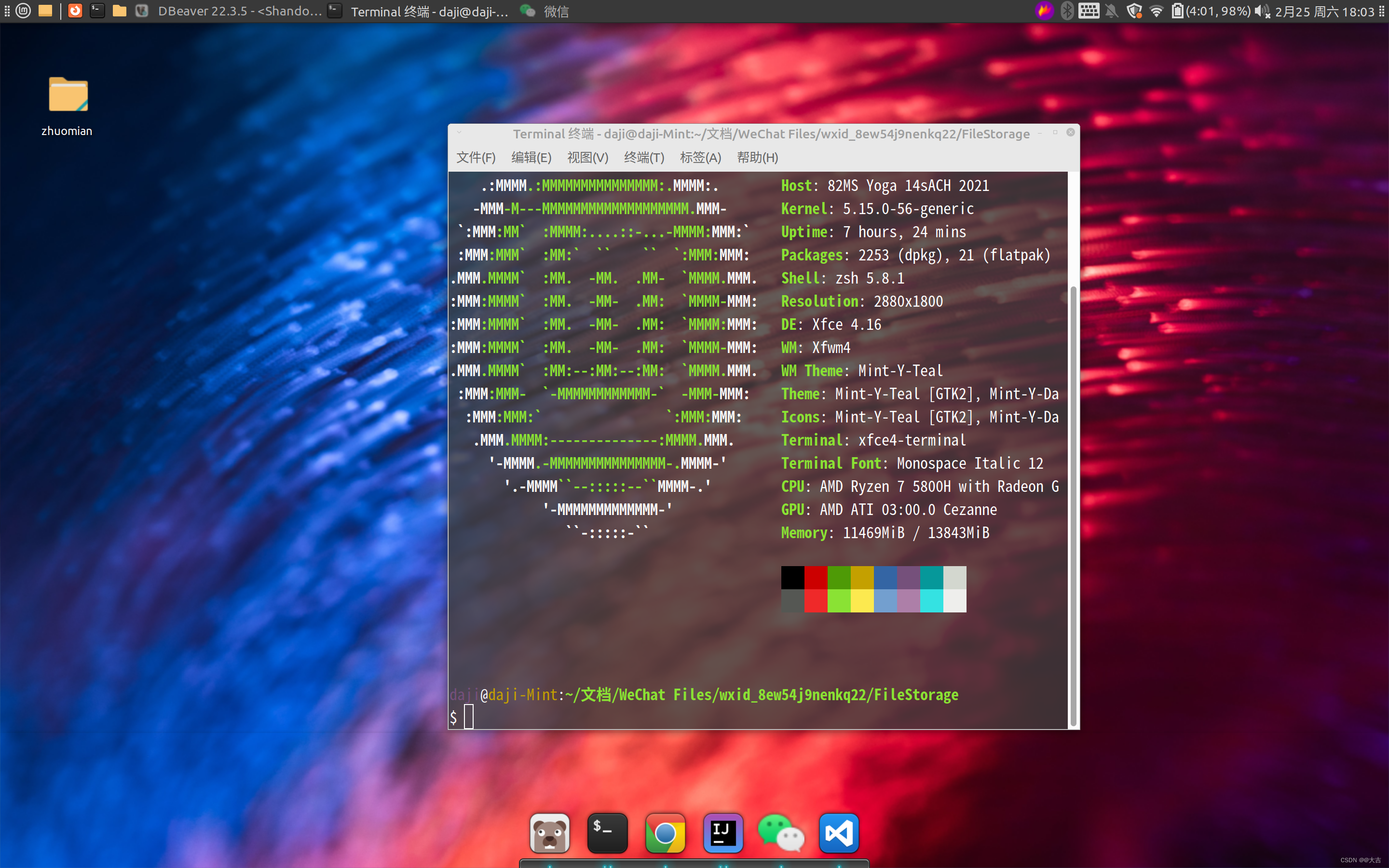Click the Flameshot tray icon
This screenshot has height=868, width=1389.
(x=1044, y=11)
